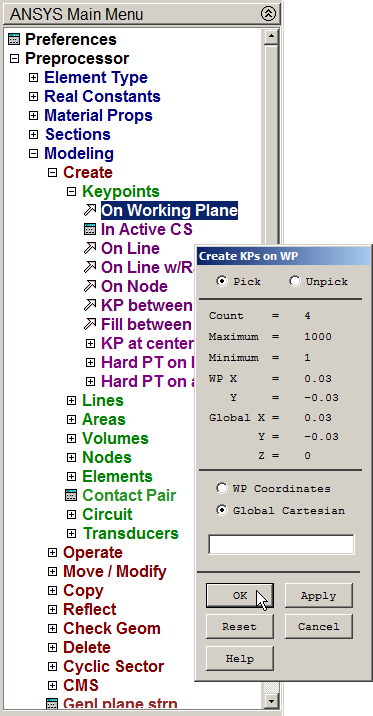Click the arrow icon beside On Line w/Ratio
Image resolution: width=373 pixels, height=716 pixels.
[x=90, y=267]
